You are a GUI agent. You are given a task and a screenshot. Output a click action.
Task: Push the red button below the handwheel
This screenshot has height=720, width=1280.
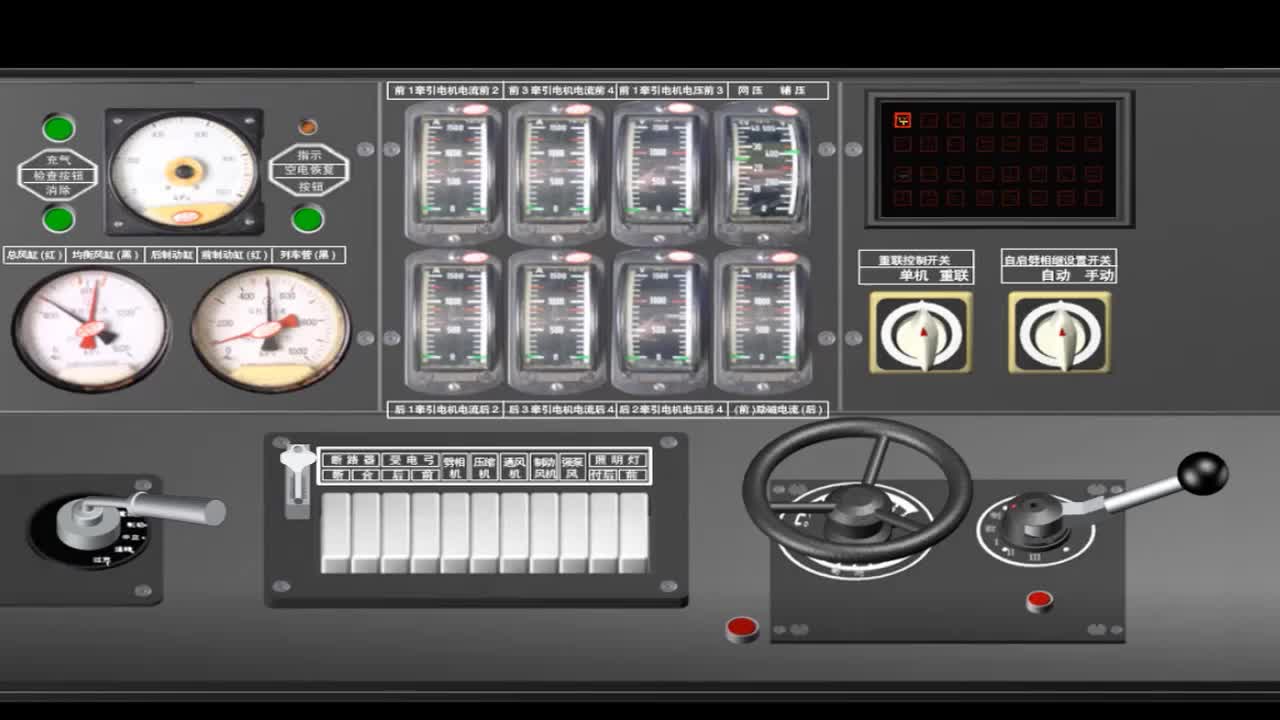(742, 628)
